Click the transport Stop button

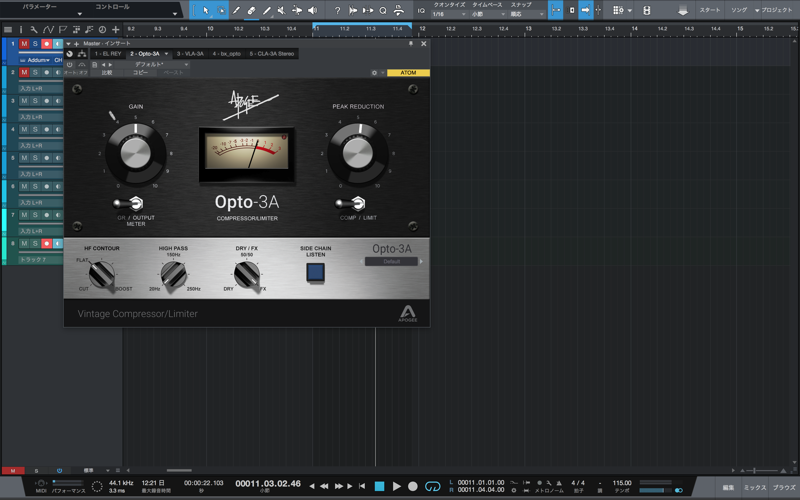coord(379,486)
